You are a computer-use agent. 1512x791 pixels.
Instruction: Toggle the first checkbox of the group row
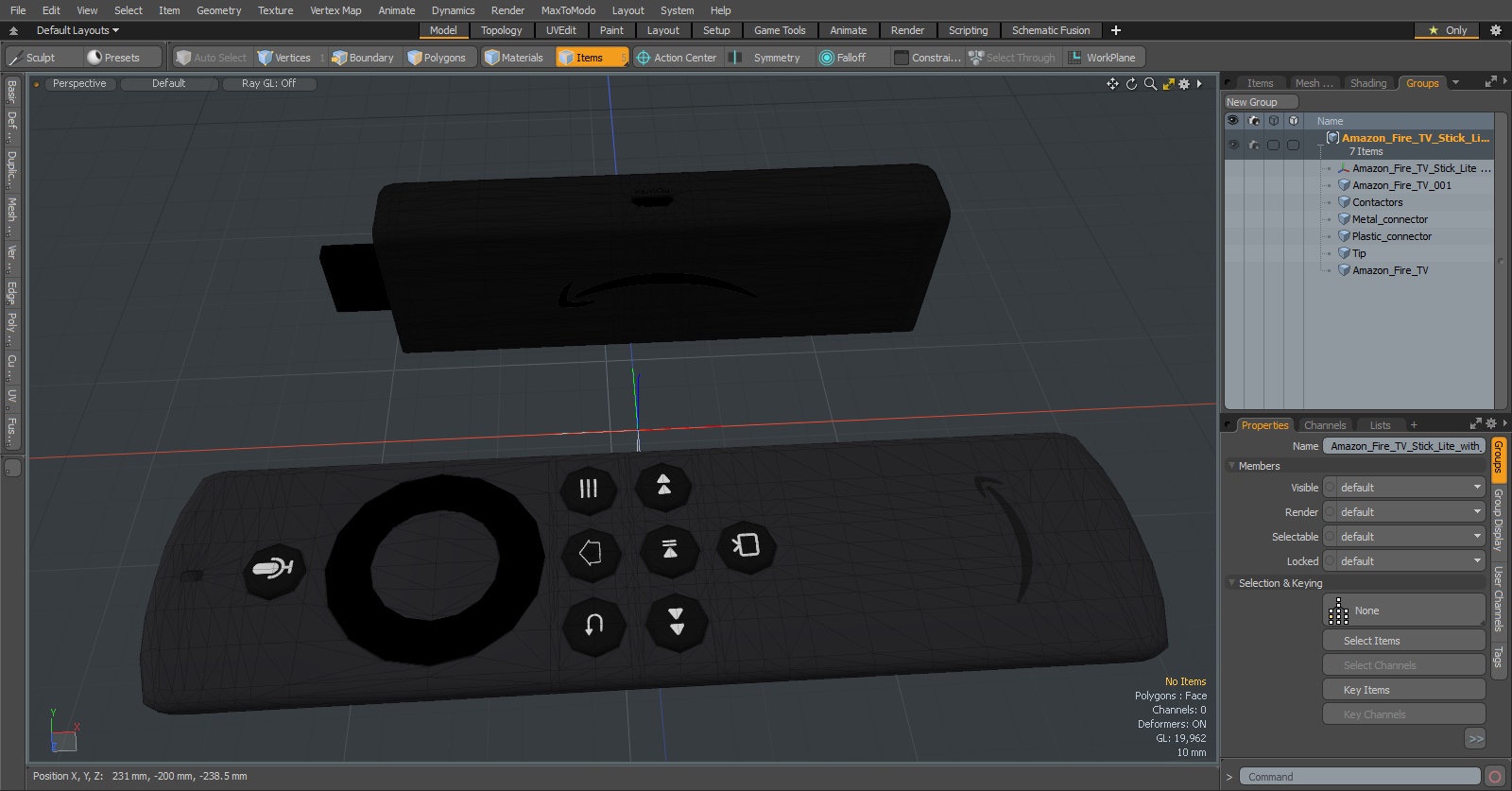tap(1274, 145)
